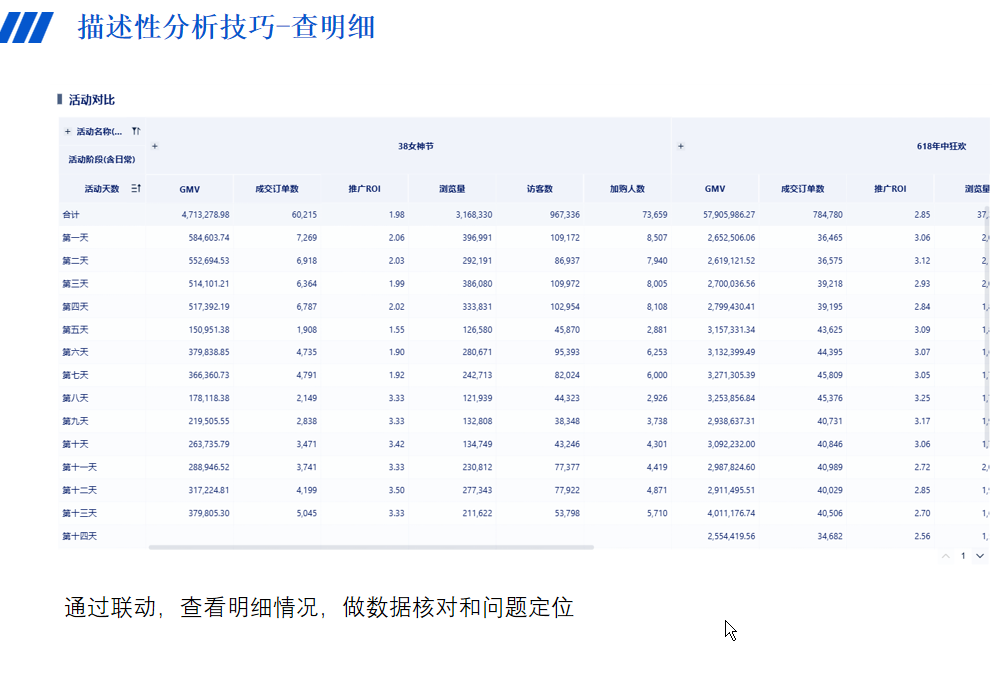The width and height of the screenshot is (999, 683).
Task: Select the 第七天 row label
Action: tap(75, 375)
